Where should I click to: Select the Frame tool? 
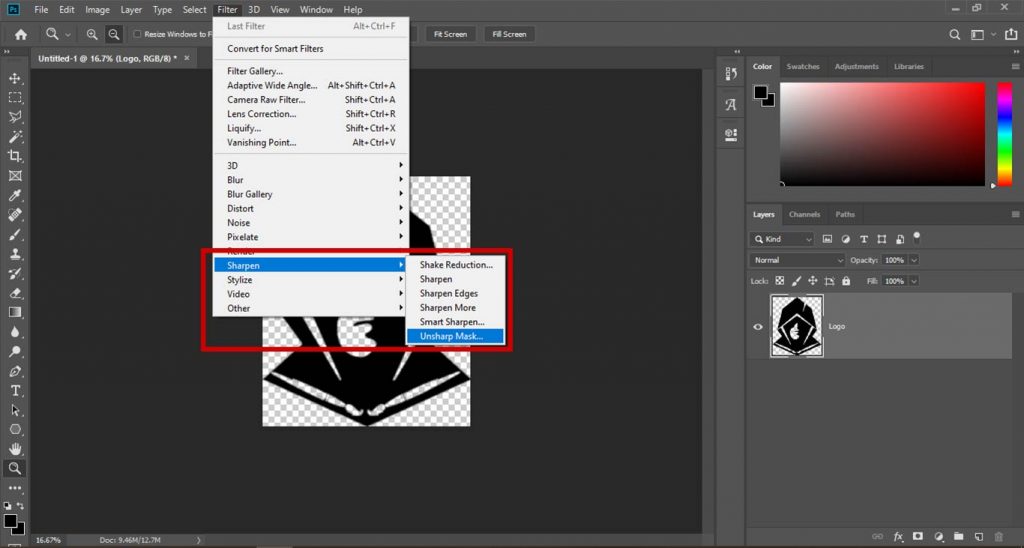click(x=14, y=176)
